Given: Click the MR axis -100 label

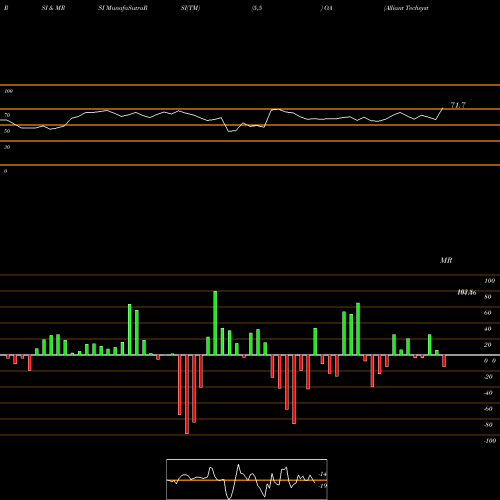Looking at the screenshot, I should point(490,441).
